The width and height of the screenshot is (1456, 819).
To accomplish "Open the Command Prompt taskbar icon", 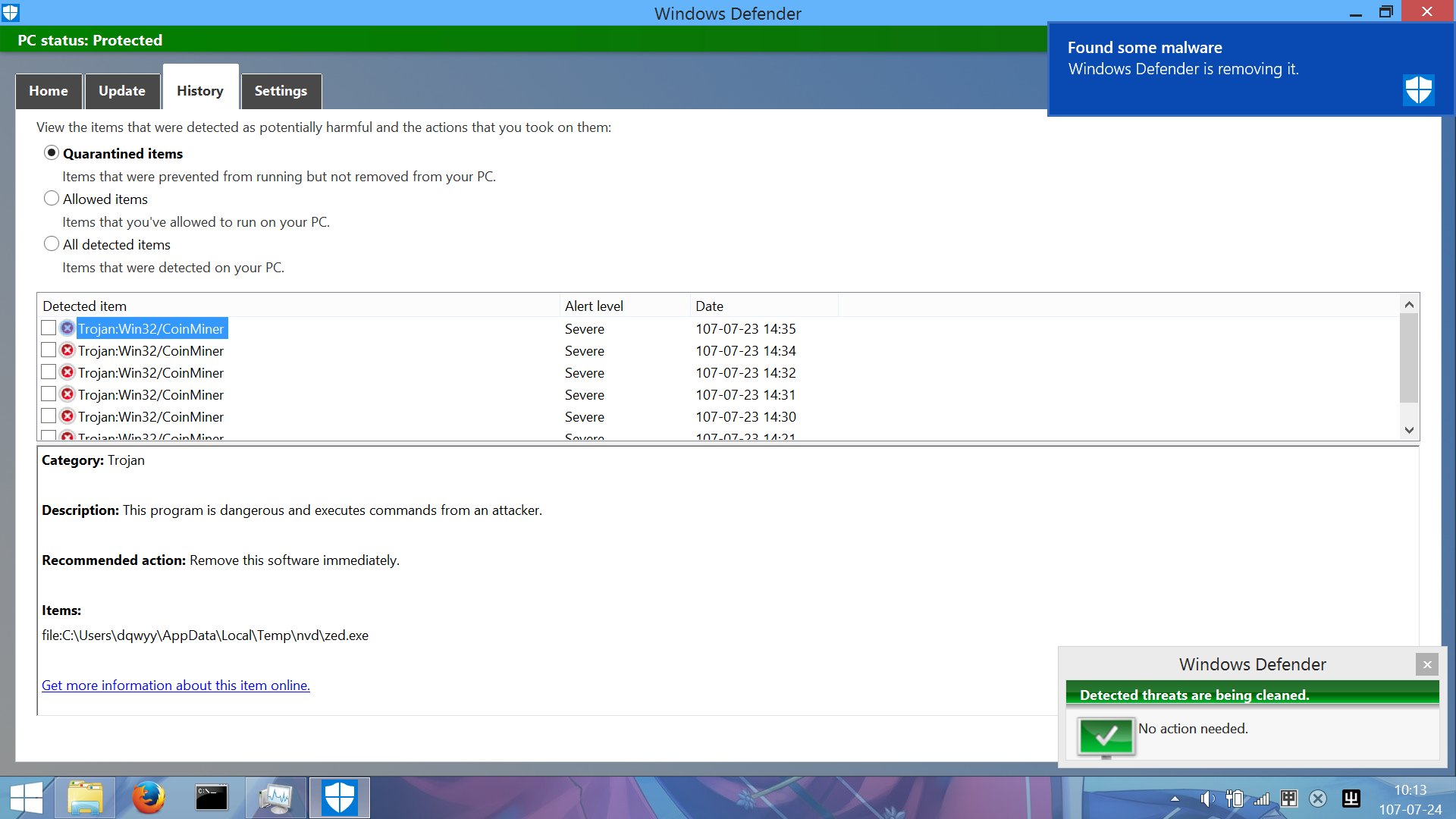I will tap(212, 798).
